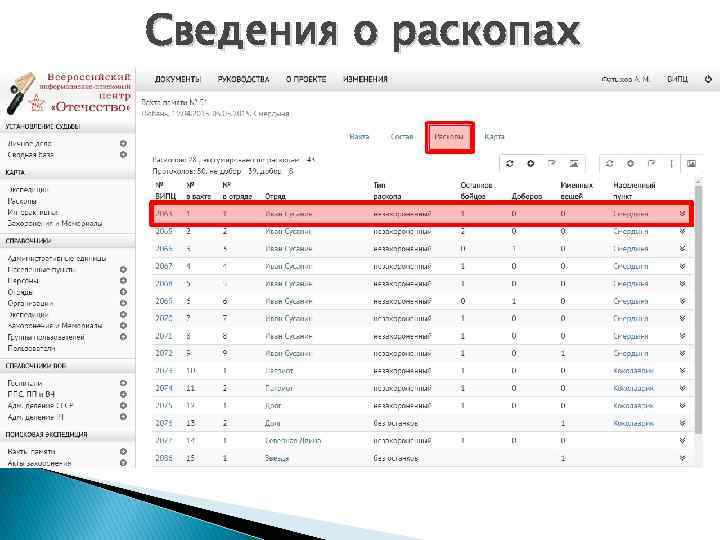Select the Раскопы tab
720x540 pixels.
coord(450,137)
